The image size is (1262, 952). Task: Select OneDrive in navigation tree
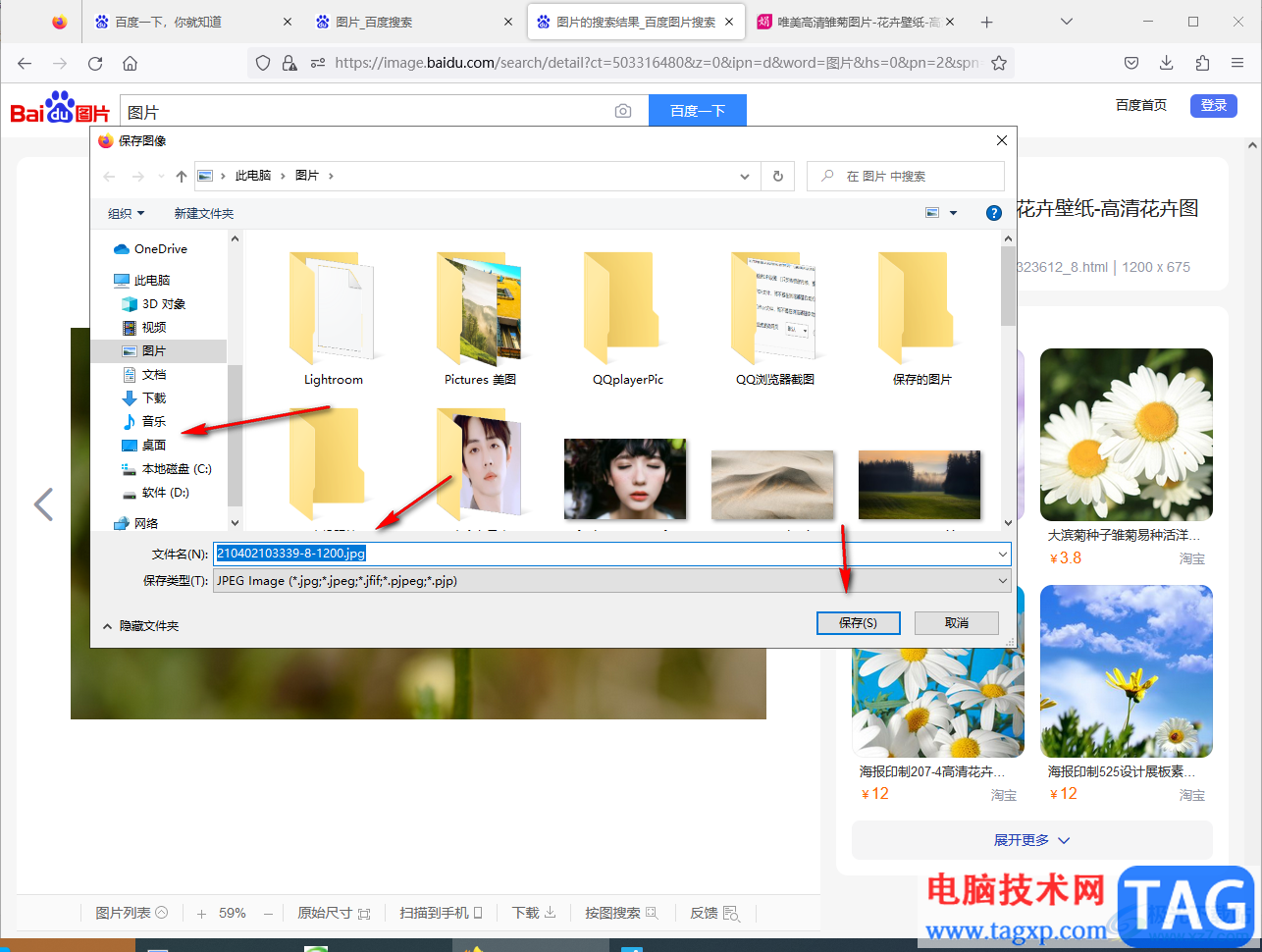pyautogui.click(x=159, y=249)
